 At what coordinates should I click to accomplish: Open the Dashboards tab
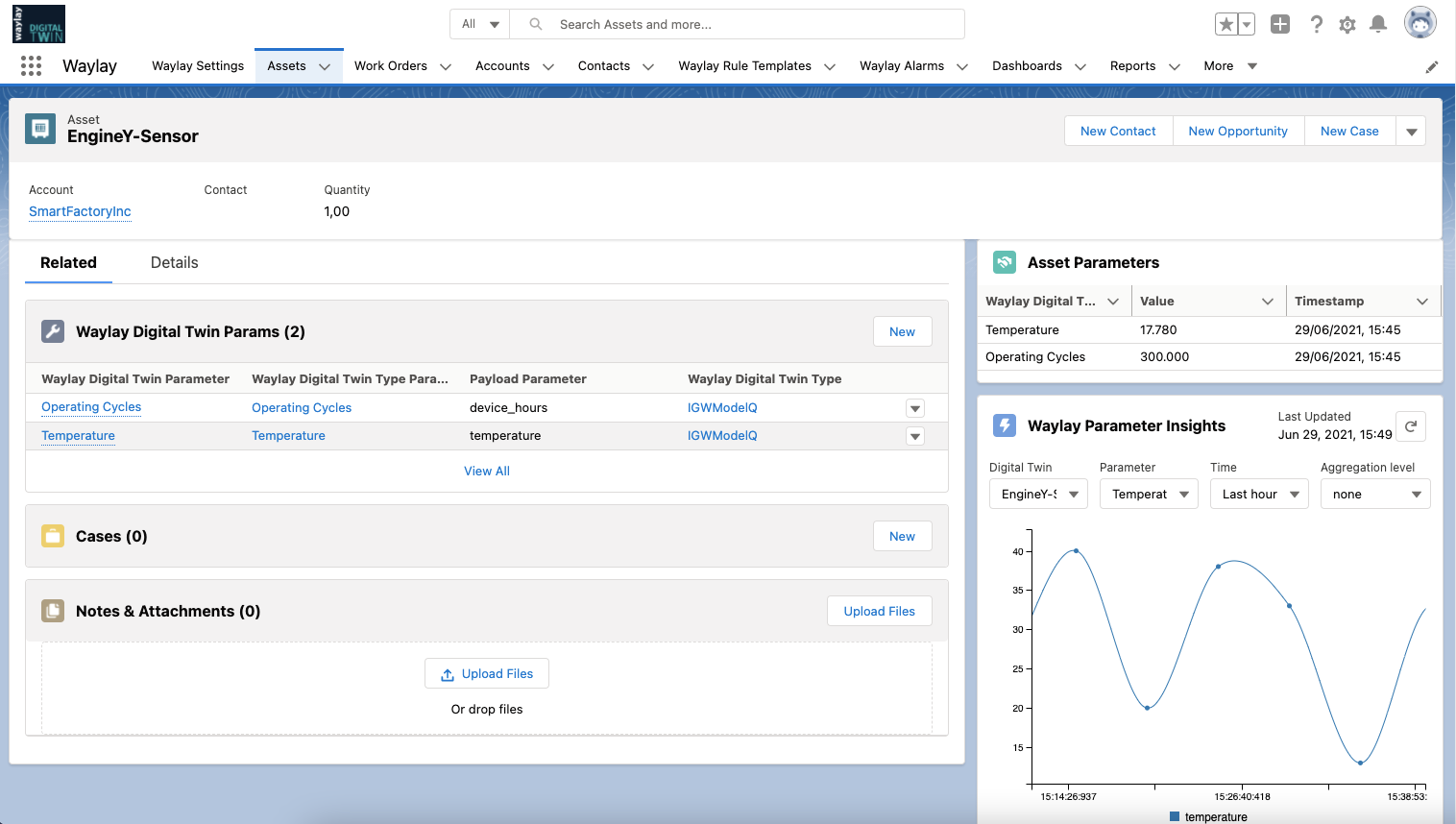(1027, 65)
